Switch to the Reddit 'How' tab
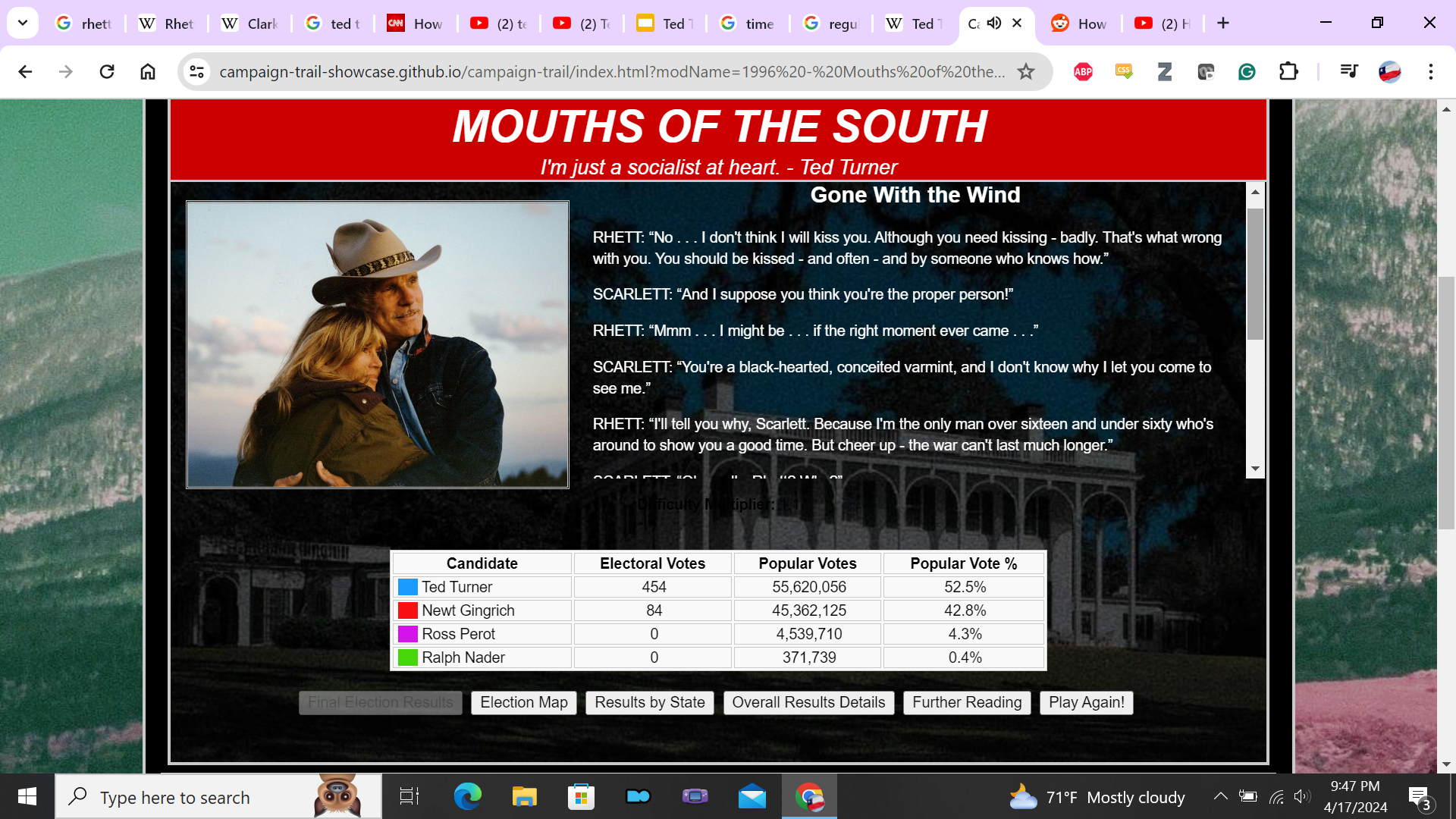This screenshot has width=1456, height=819. tap(1079, 24)
